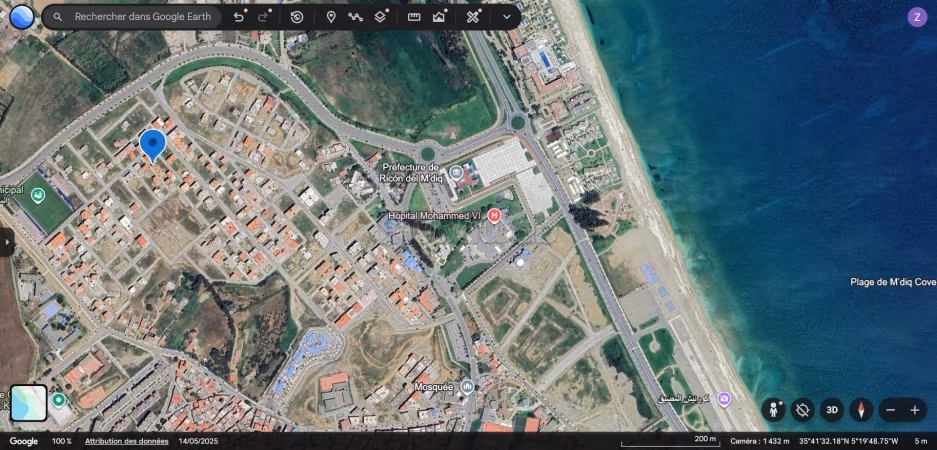Click the 100 % loading indicator
This screenshot has width=937, height=450.
[62, 441]
